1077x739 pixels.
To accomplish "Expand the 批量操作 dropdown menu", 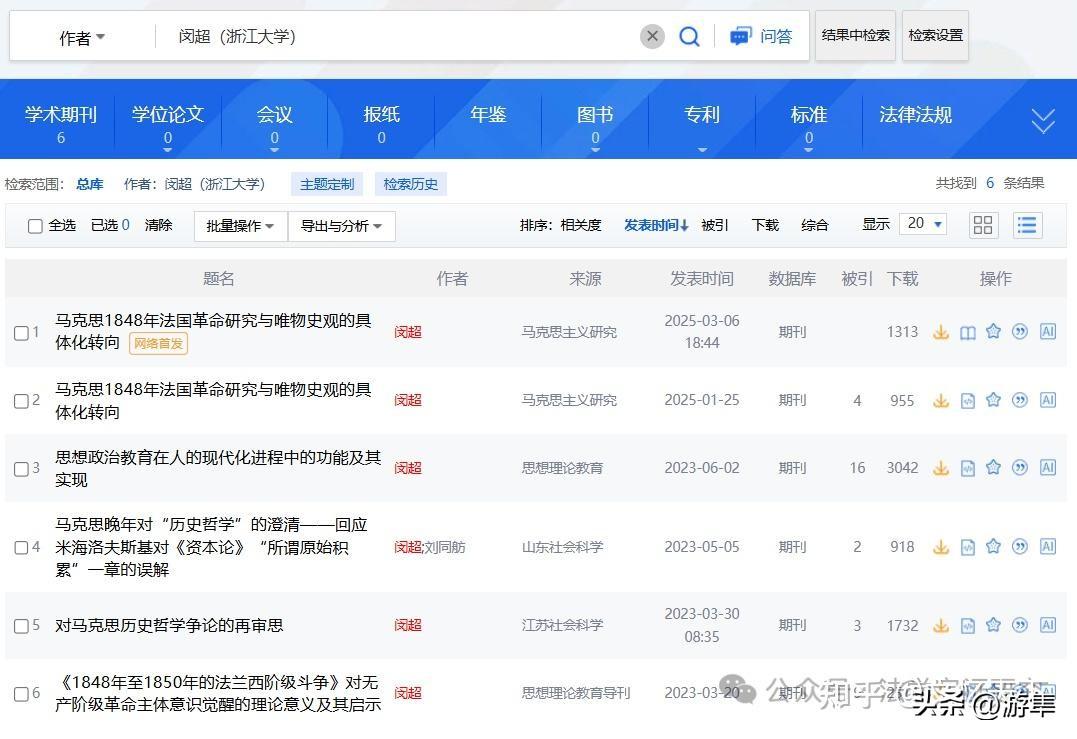I will 240,226.
